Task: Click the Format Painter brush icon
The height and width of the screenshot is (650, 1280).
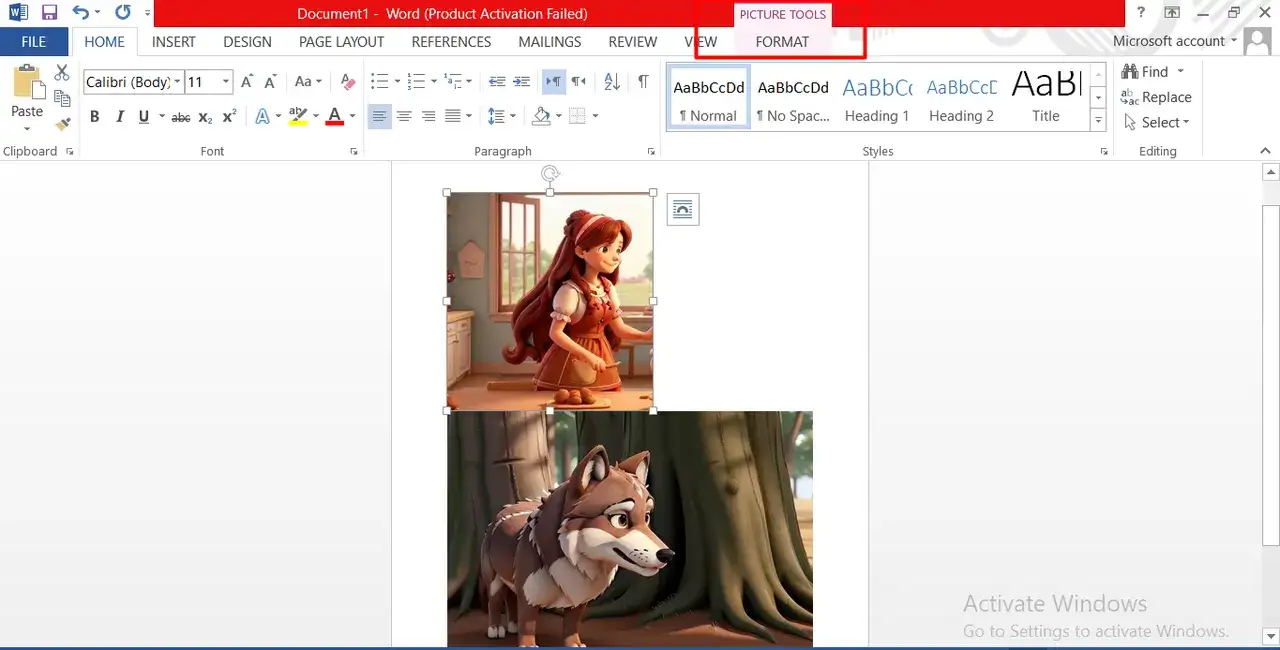Action: click(62, 125)
